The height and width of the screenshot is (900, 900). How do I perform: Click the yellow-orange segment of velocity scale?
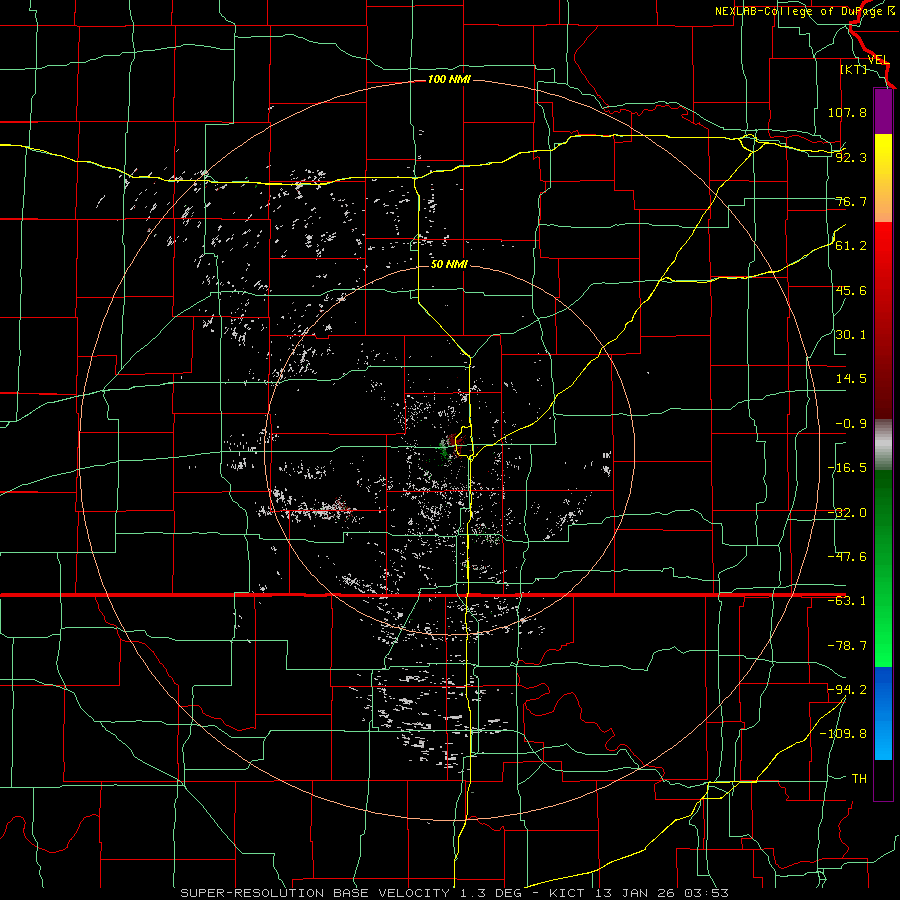(883, 178)
